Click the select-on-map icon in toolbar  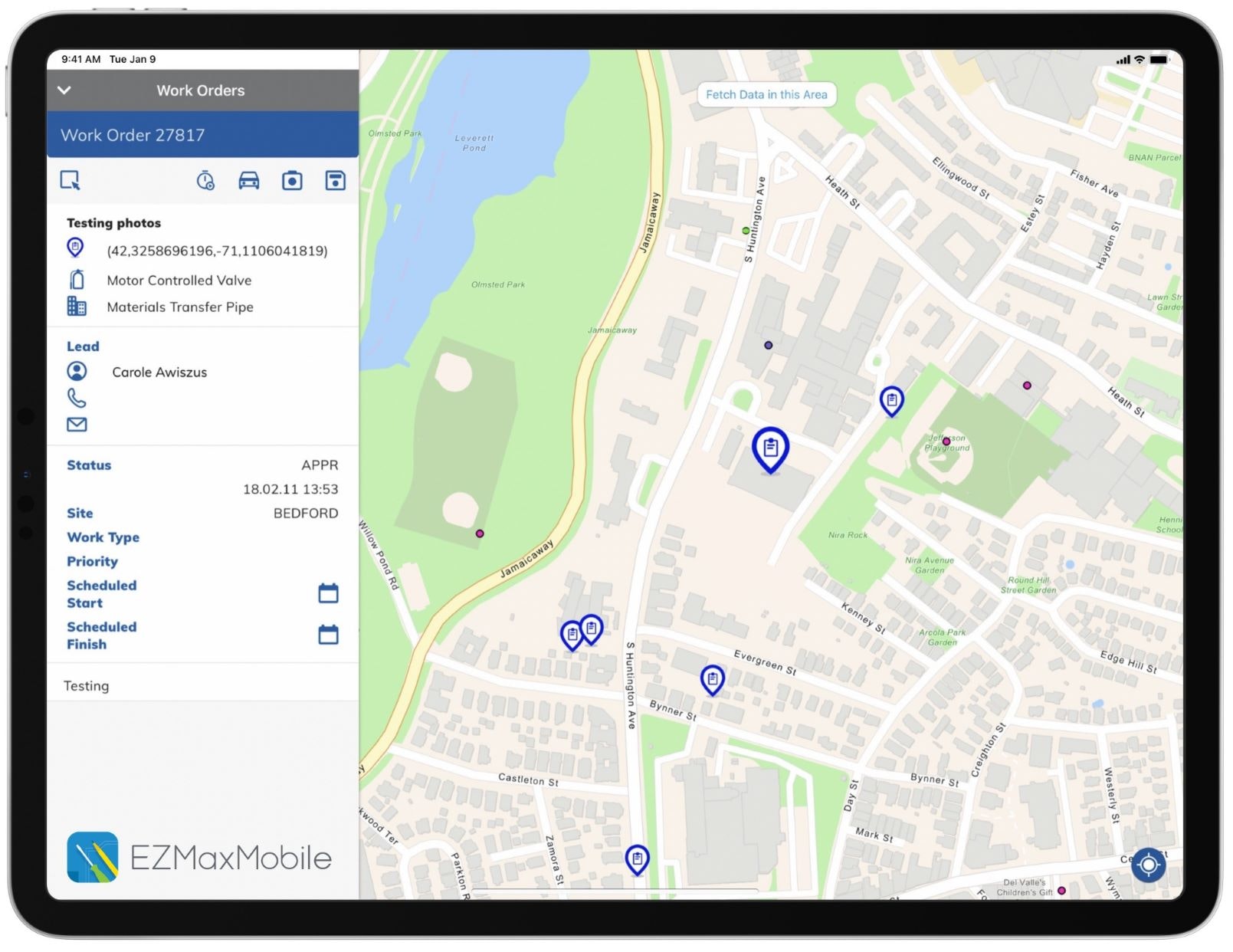click(x=71, y=180)
